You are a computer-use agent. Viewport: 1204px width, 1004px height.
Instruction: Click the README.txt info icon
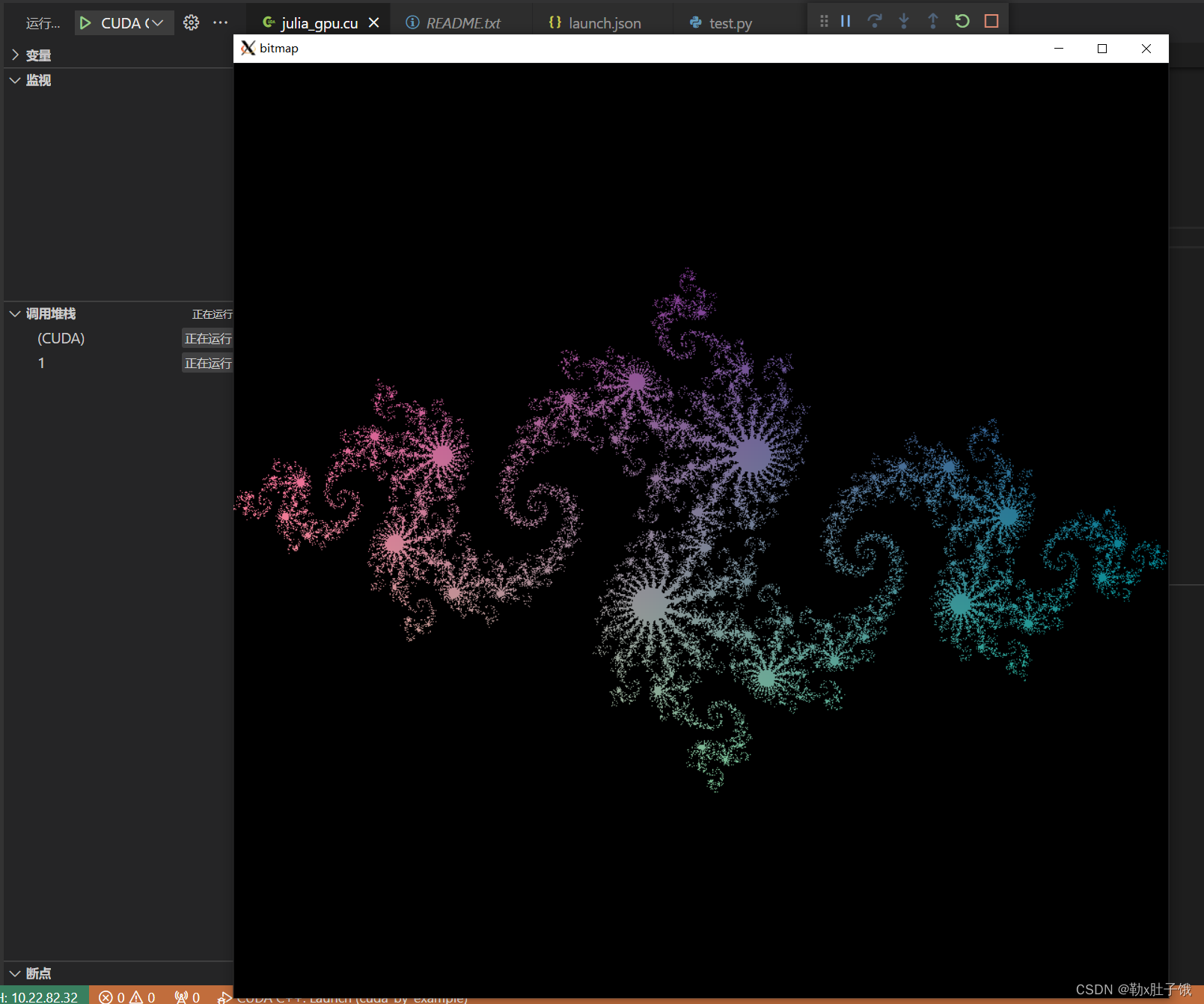point(412,22)
